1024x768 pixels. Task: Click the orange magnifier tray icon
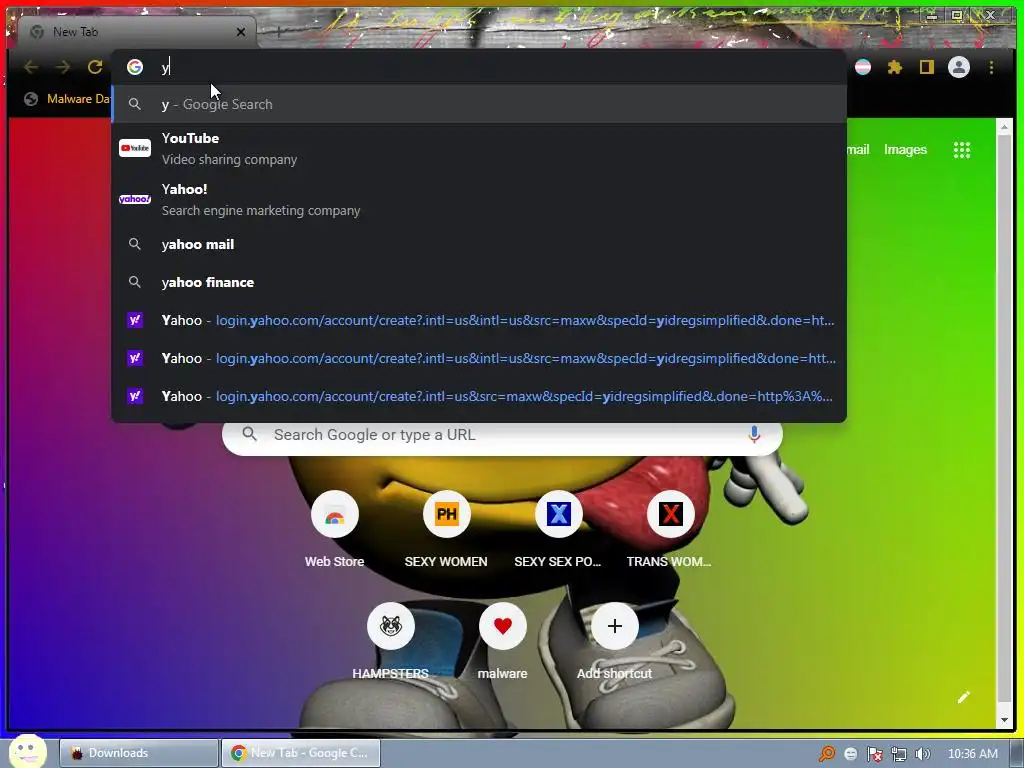tap(827, 754)
